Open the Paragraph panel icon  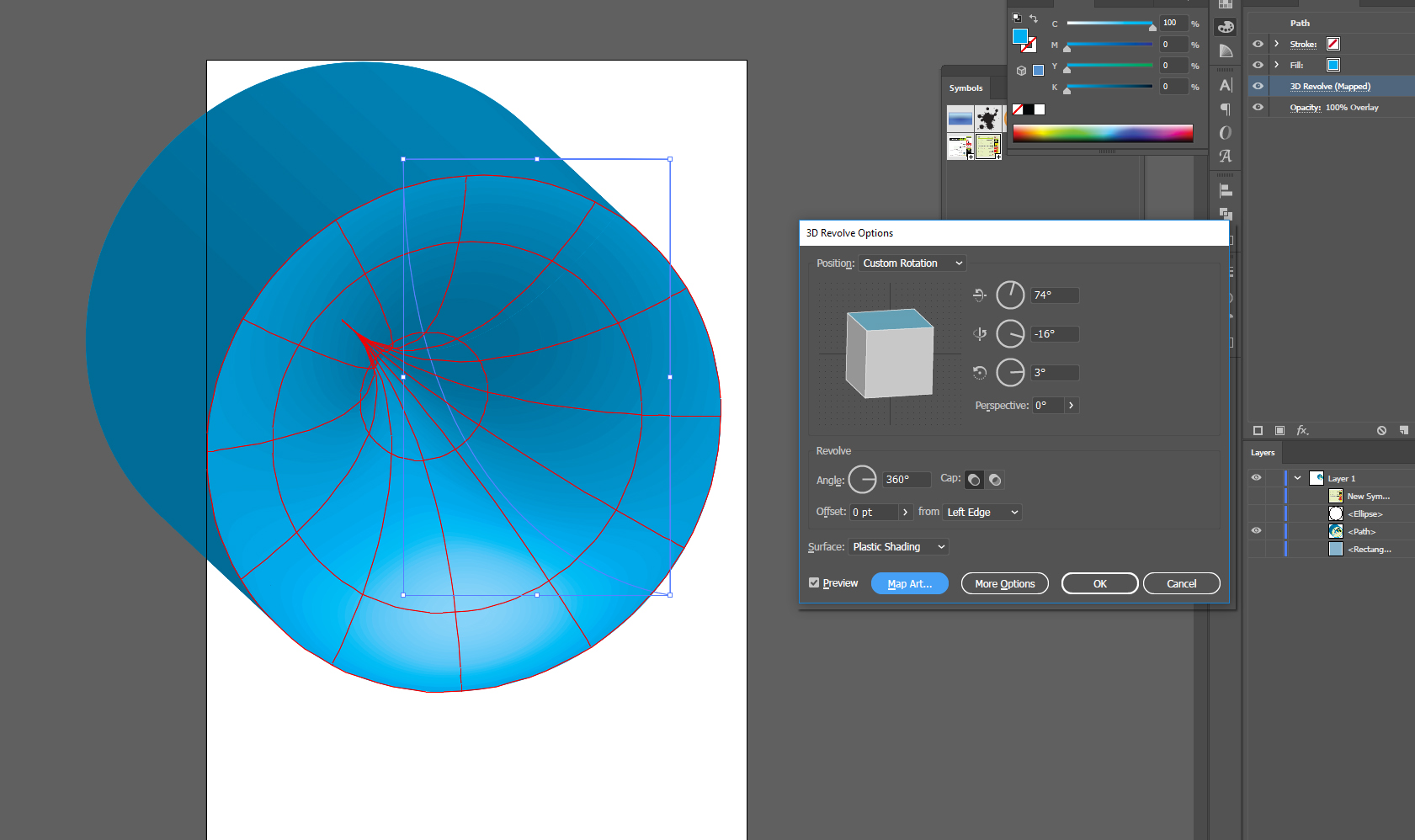tap(1226, 109)
